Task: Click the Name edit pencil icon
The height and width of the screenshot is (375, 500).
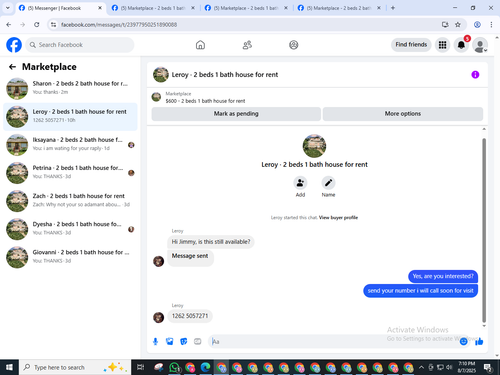Action: point(328,183)
